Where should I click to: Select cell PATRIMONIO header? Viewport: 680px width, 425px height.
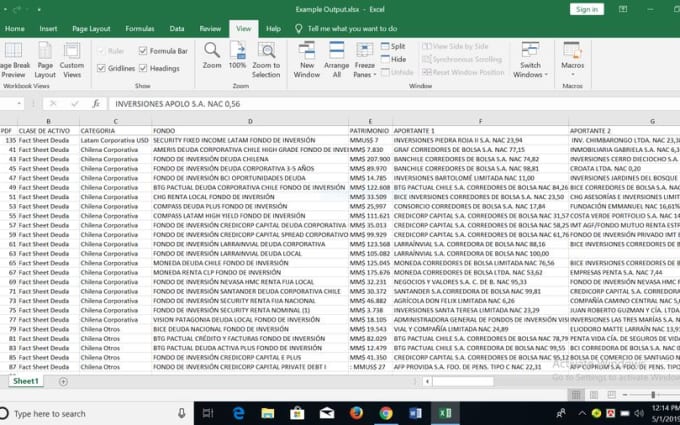[x=370, y=131]
